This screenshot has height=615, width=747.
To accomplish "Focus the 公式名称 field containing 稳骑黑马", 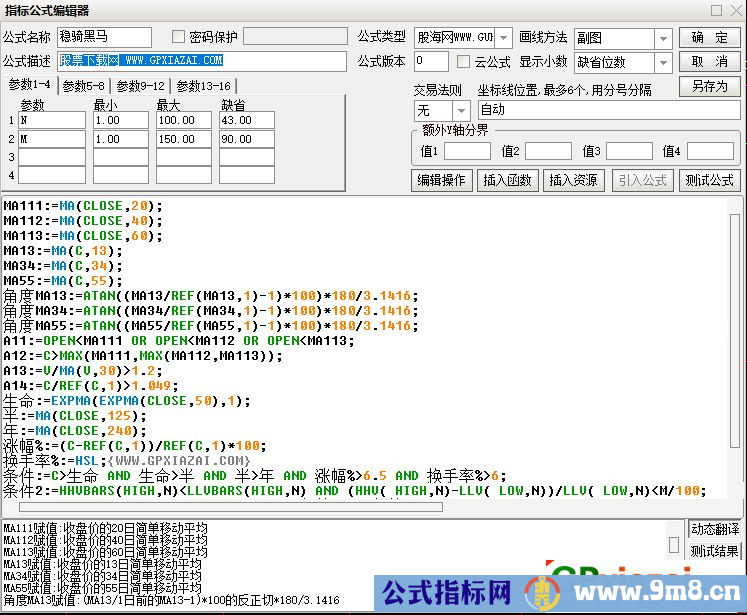I will click(x=104, y=37).
